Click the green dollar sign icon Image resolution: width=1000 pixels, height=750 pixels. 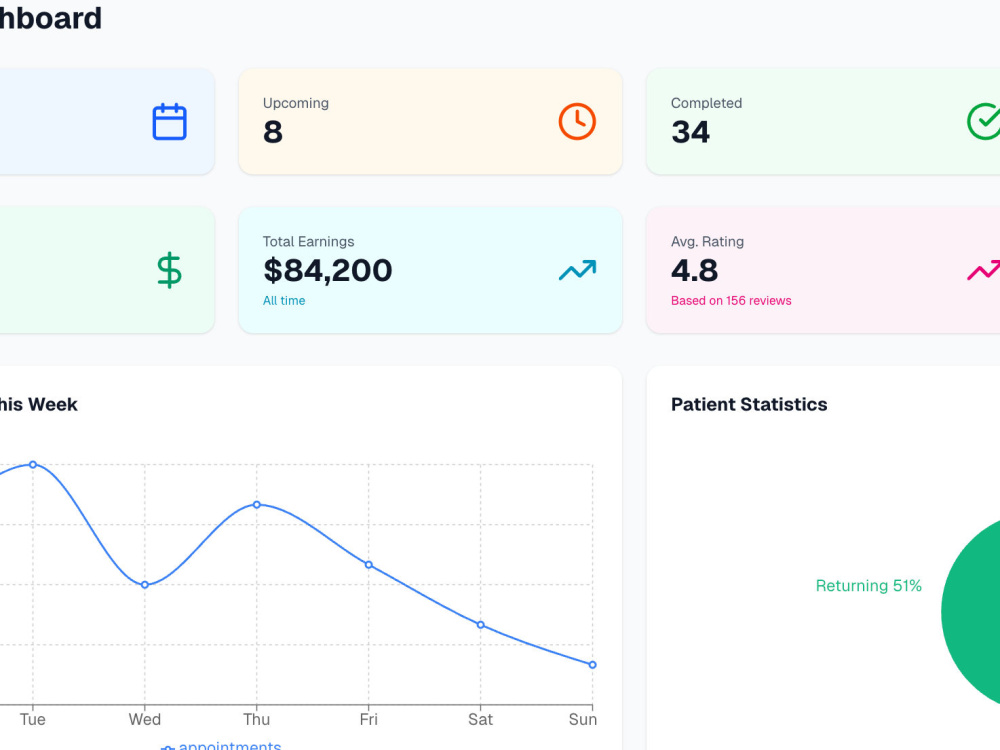(x=170, y=270)
